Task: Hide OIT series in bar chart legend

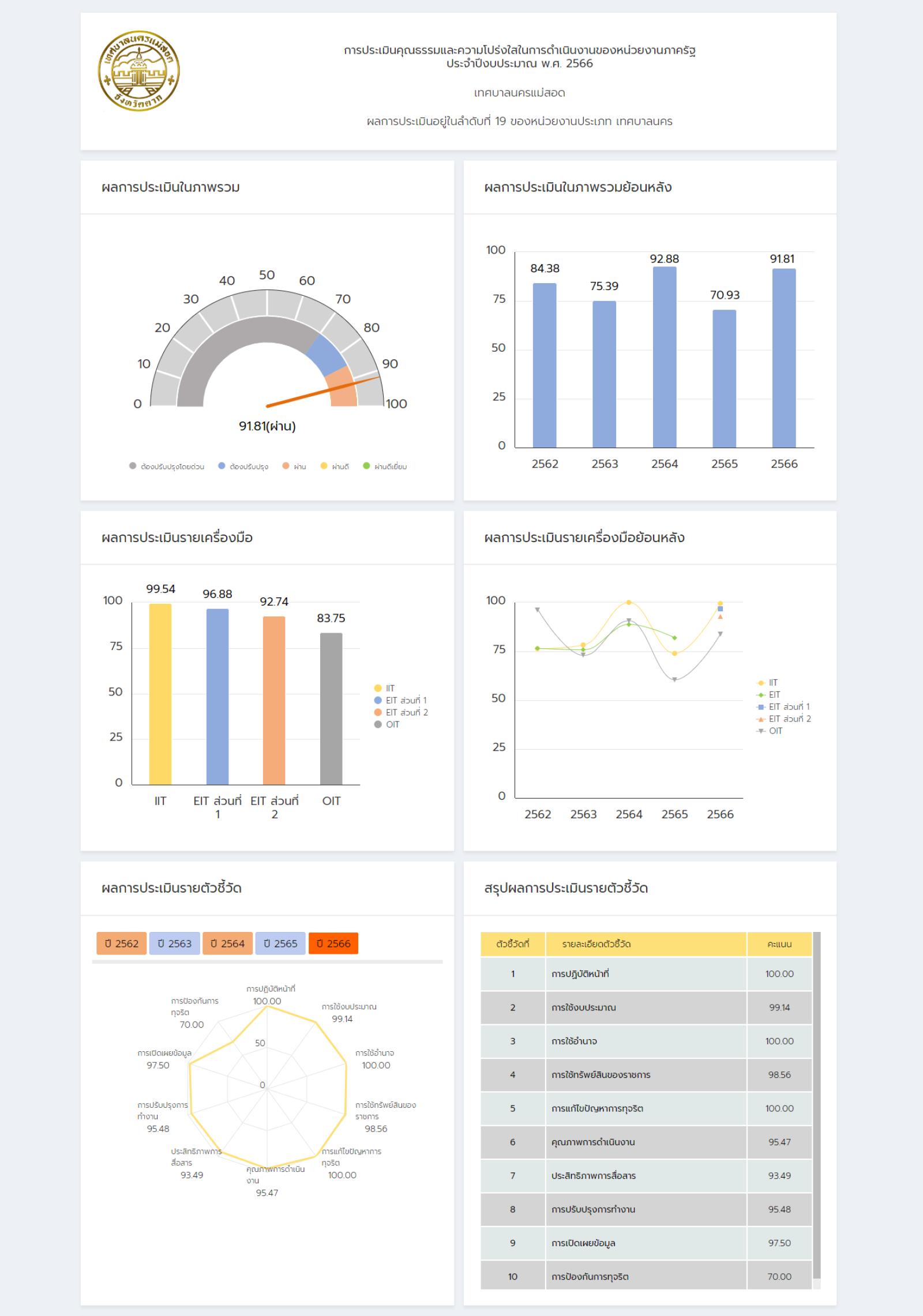Action: tap(388, 724)
